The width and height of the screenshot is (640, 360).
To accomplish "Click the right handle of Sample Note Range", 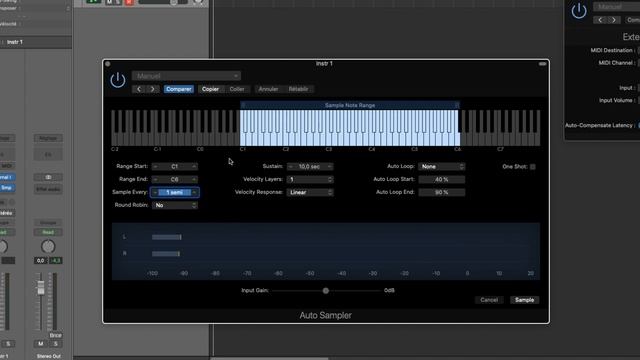I will click(x=457, y=105).
